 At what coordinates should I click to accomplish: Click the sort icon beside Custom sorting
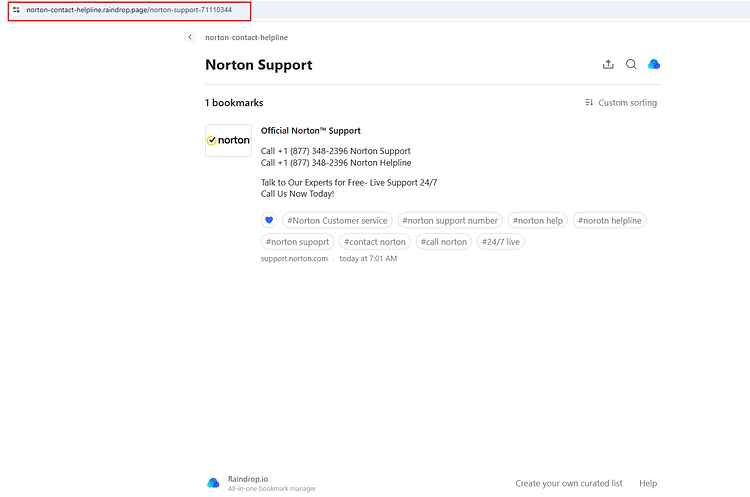589,102
